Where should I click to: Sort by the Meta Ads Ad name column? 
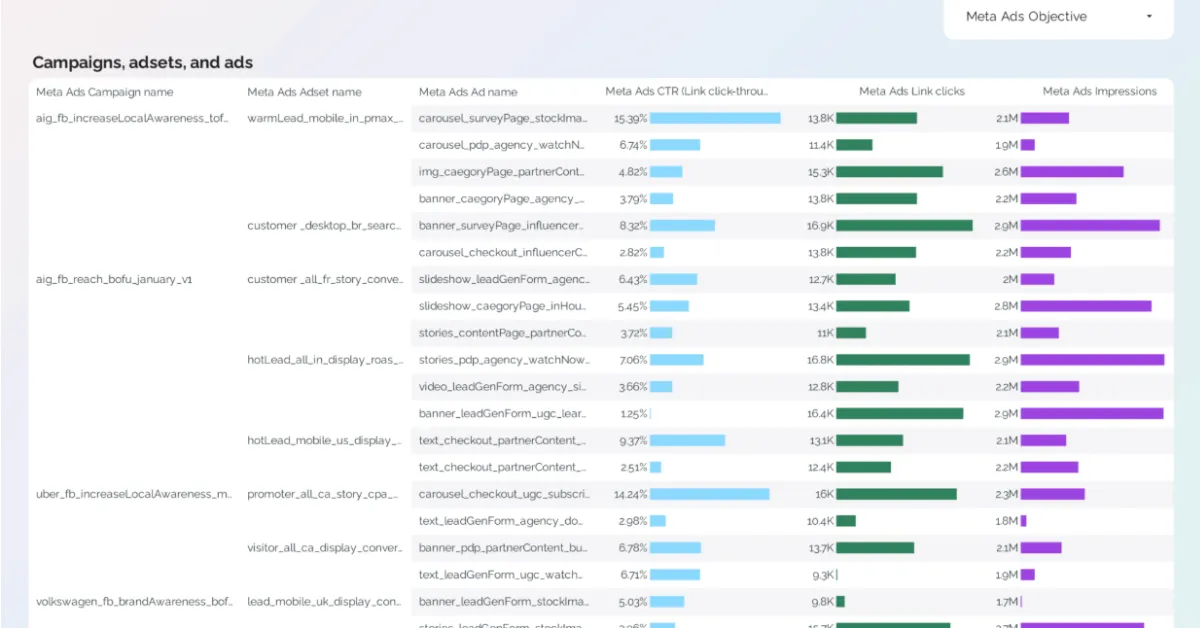(x=468, y=91)
